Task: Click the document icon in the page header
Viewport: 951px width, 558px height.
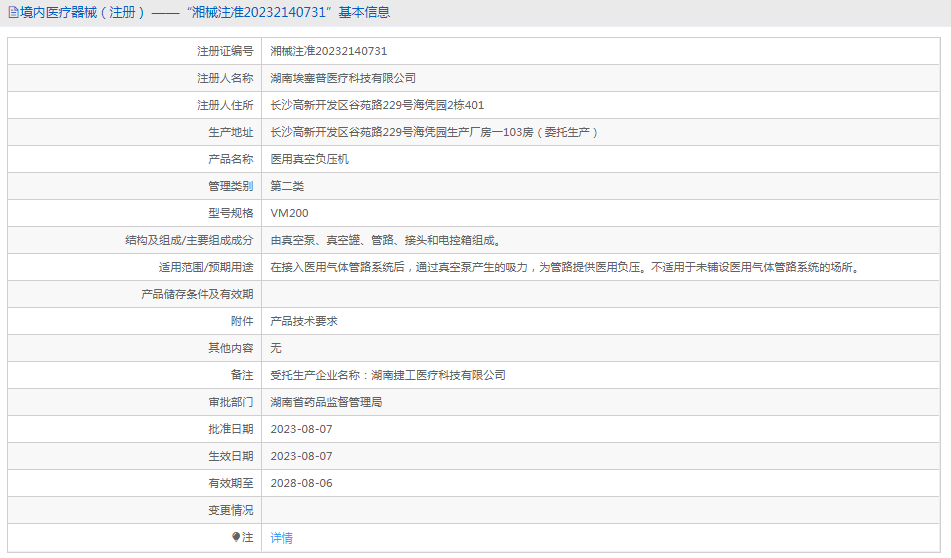Action: click(13, 13)
